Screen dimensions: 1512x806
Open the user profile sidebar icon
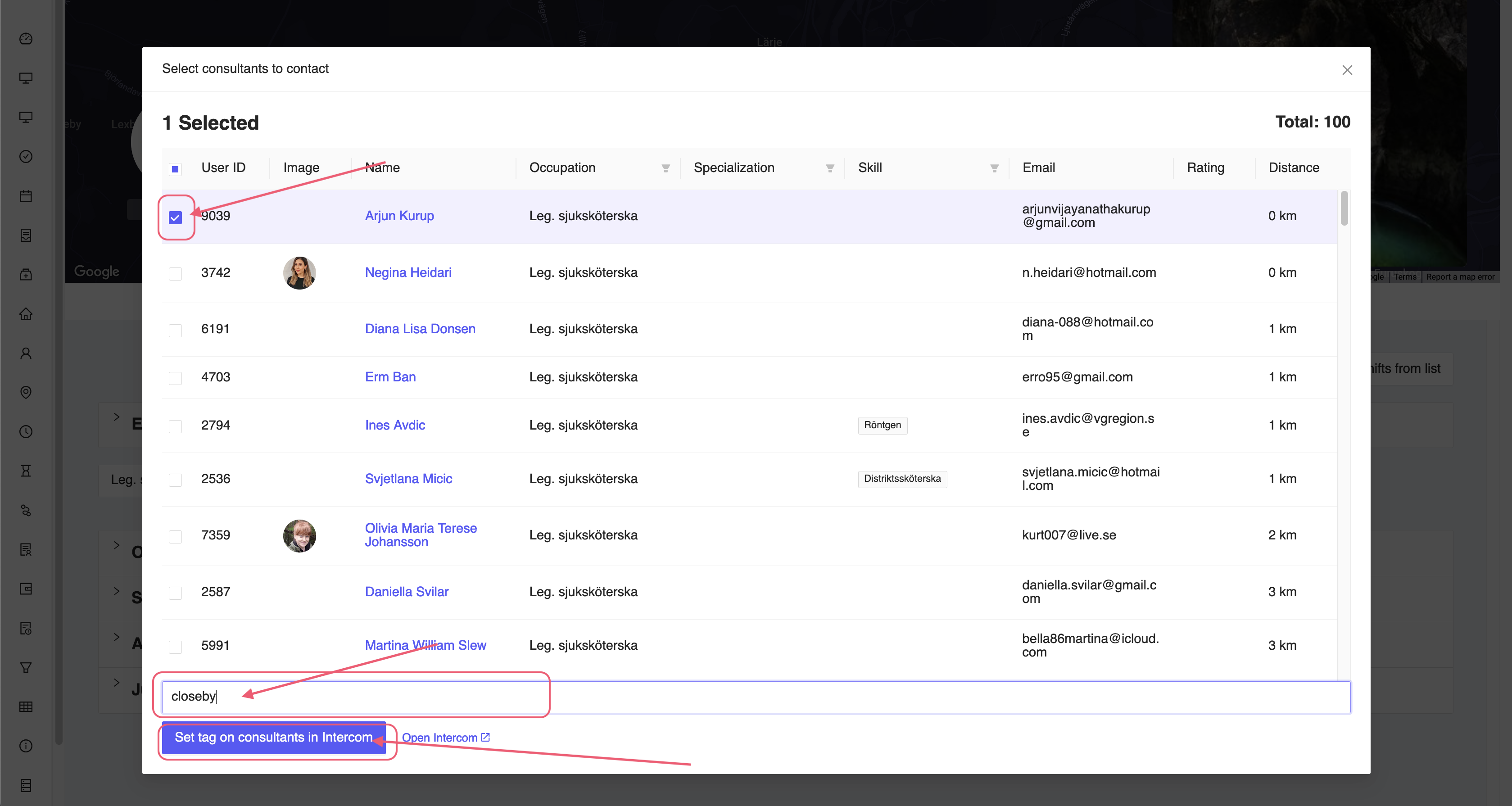[26, 353]
